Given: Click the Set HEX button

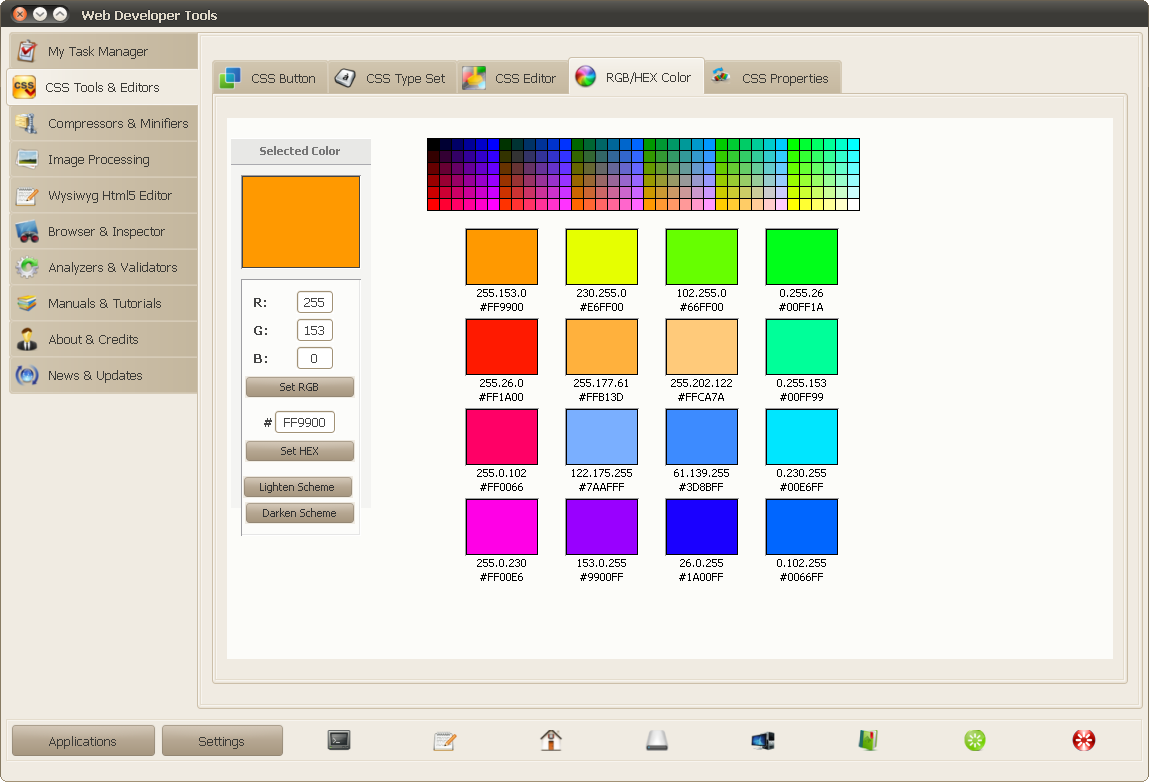Looking at the screenshot, I should [299, 451].
